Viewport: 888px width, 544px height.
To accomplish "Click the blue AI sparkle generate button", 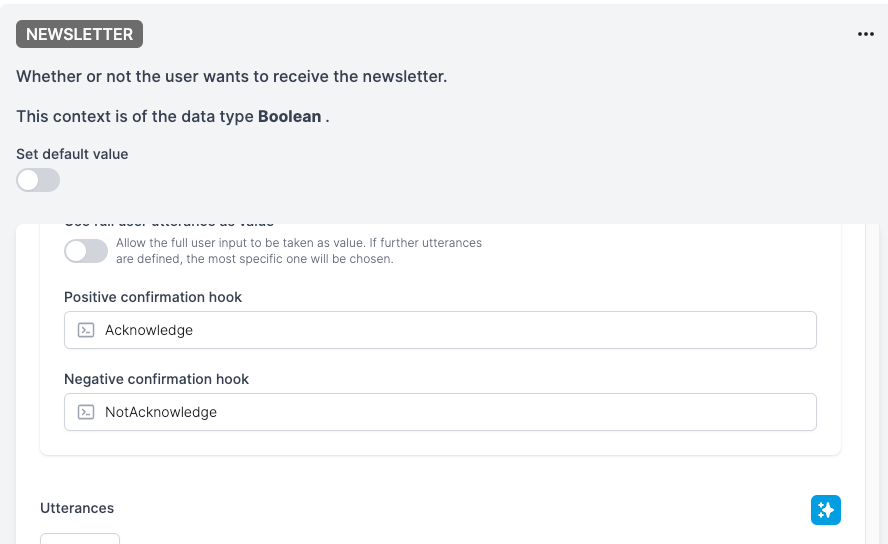I will click(826, 510).
